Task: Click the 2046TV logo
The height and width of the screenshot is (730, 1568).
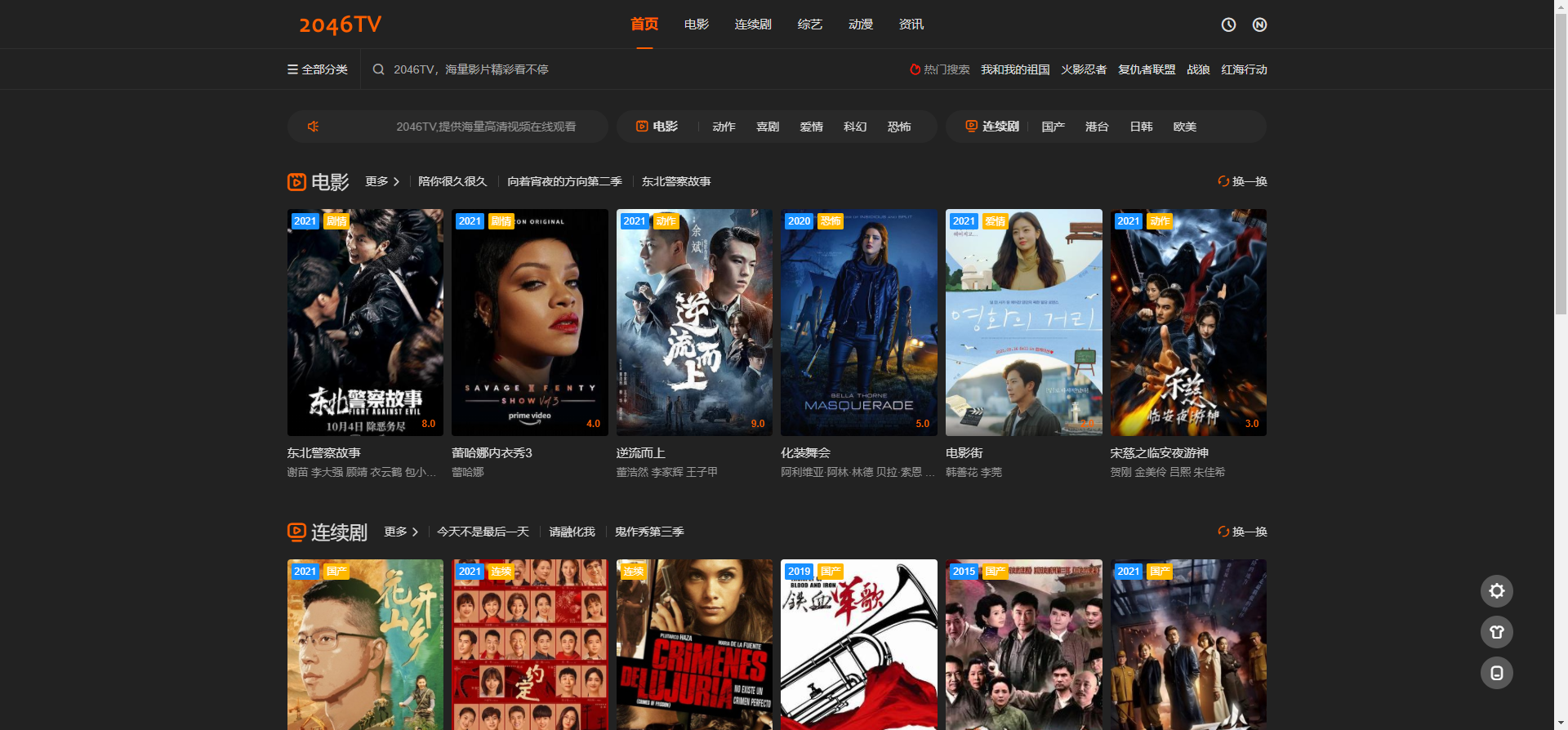Action: point(340,24)
